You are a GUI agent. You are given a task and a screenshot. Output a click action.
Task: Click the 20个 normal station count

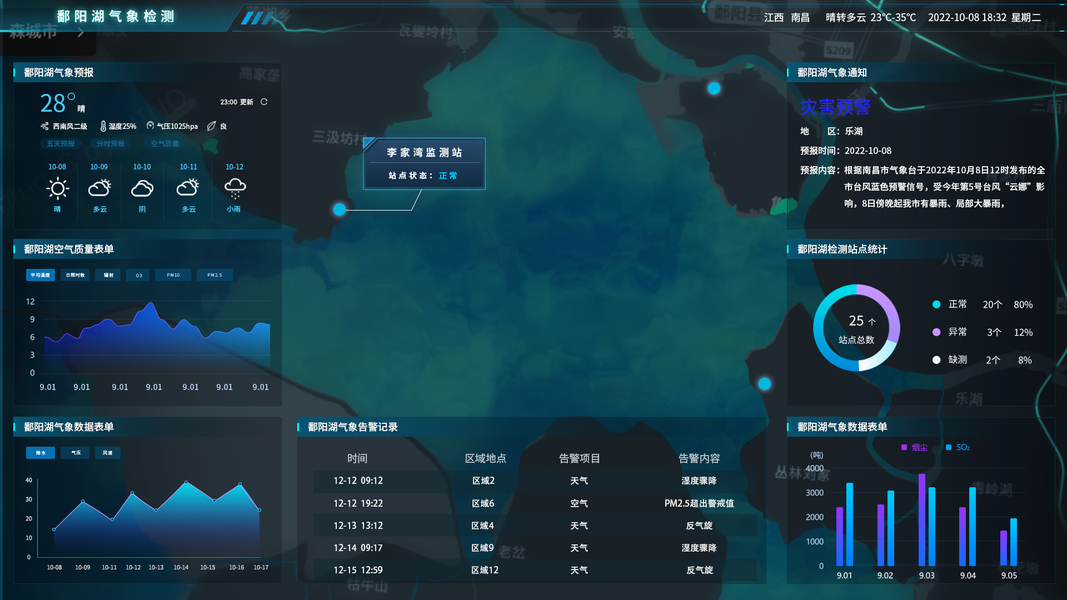(x=992, y=305)
